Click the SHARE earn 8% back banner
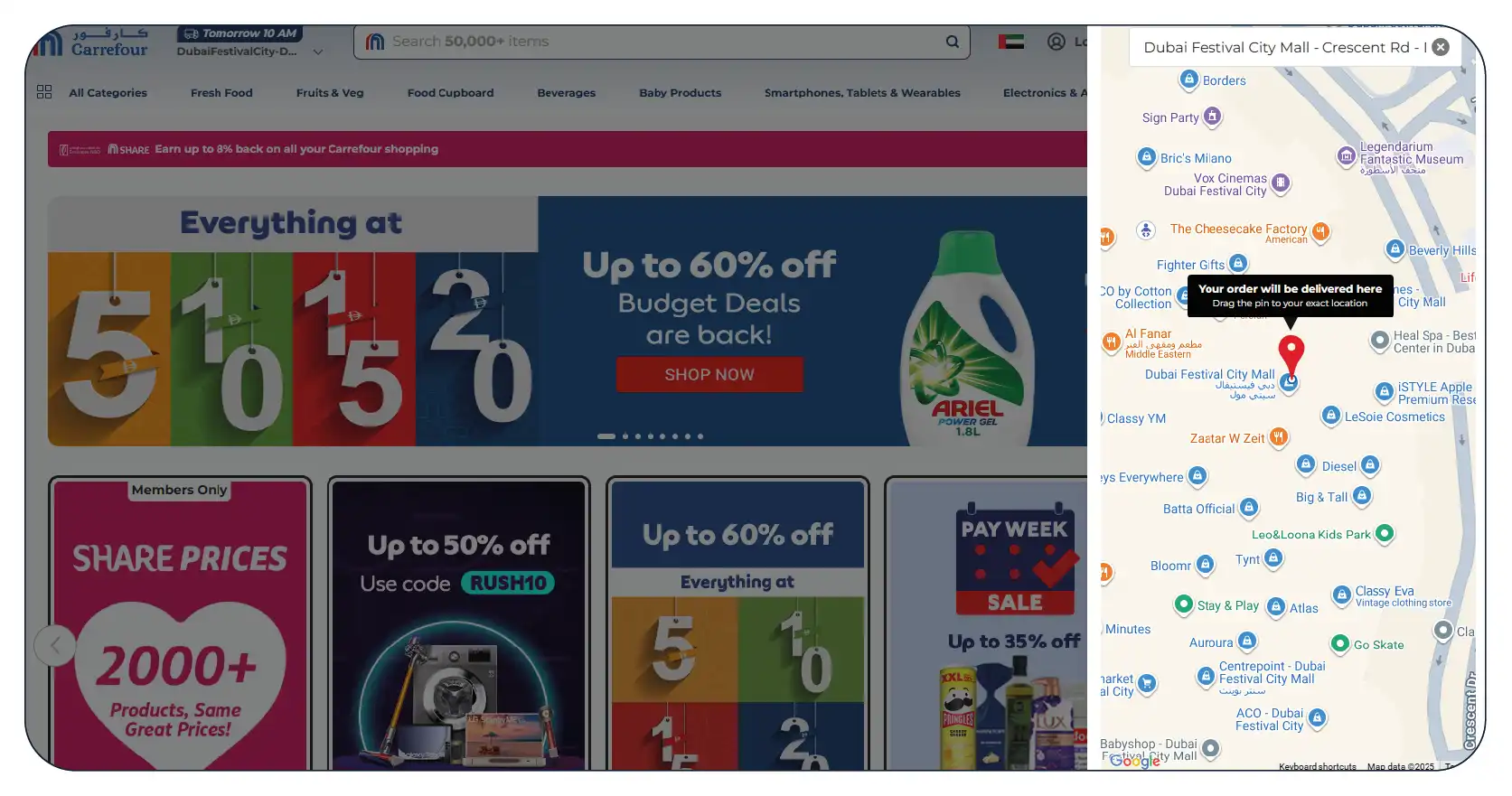Image resolution: width=1512 pixels, height=796 pixels. tap(568, 149)
